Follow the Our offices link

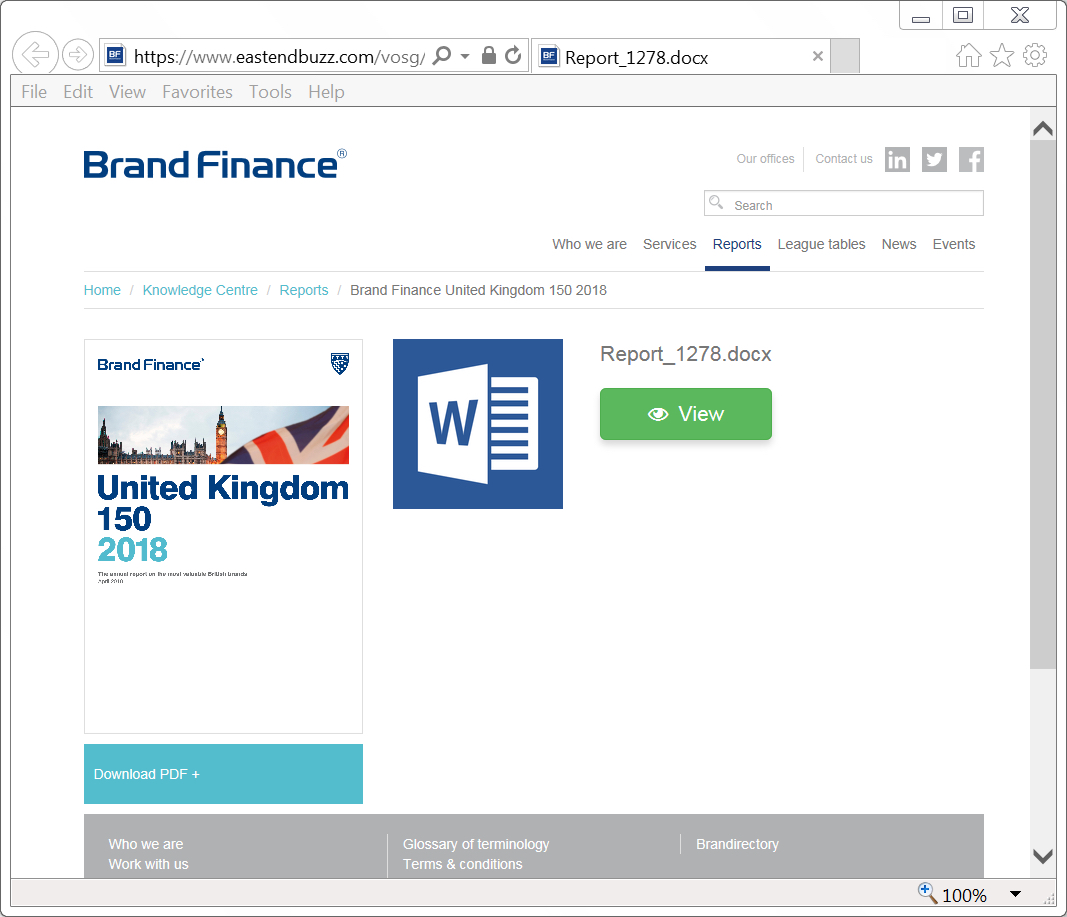766,159
